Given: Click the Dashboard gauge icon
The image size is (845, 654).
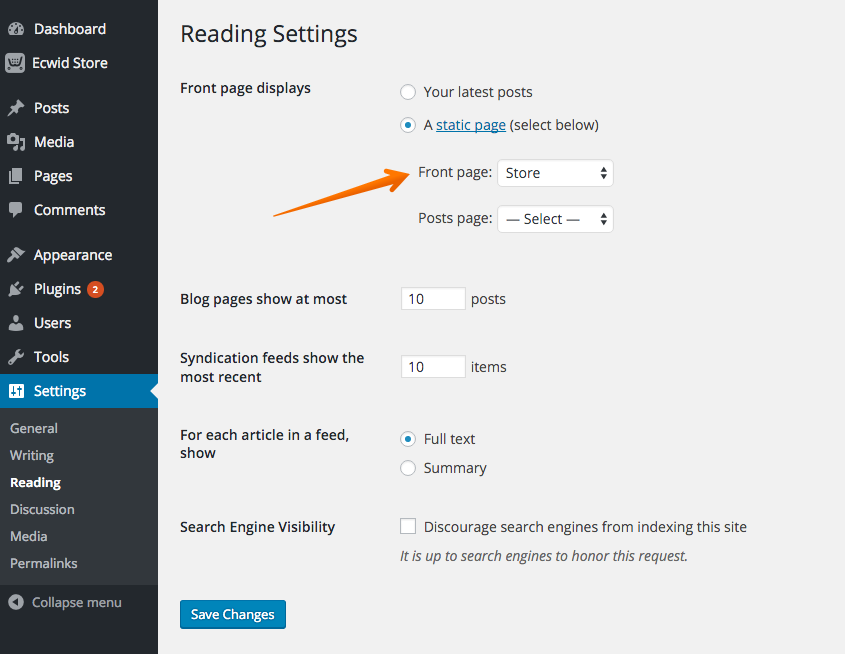Looking at the screenshot, I should (x=15, y=29).
